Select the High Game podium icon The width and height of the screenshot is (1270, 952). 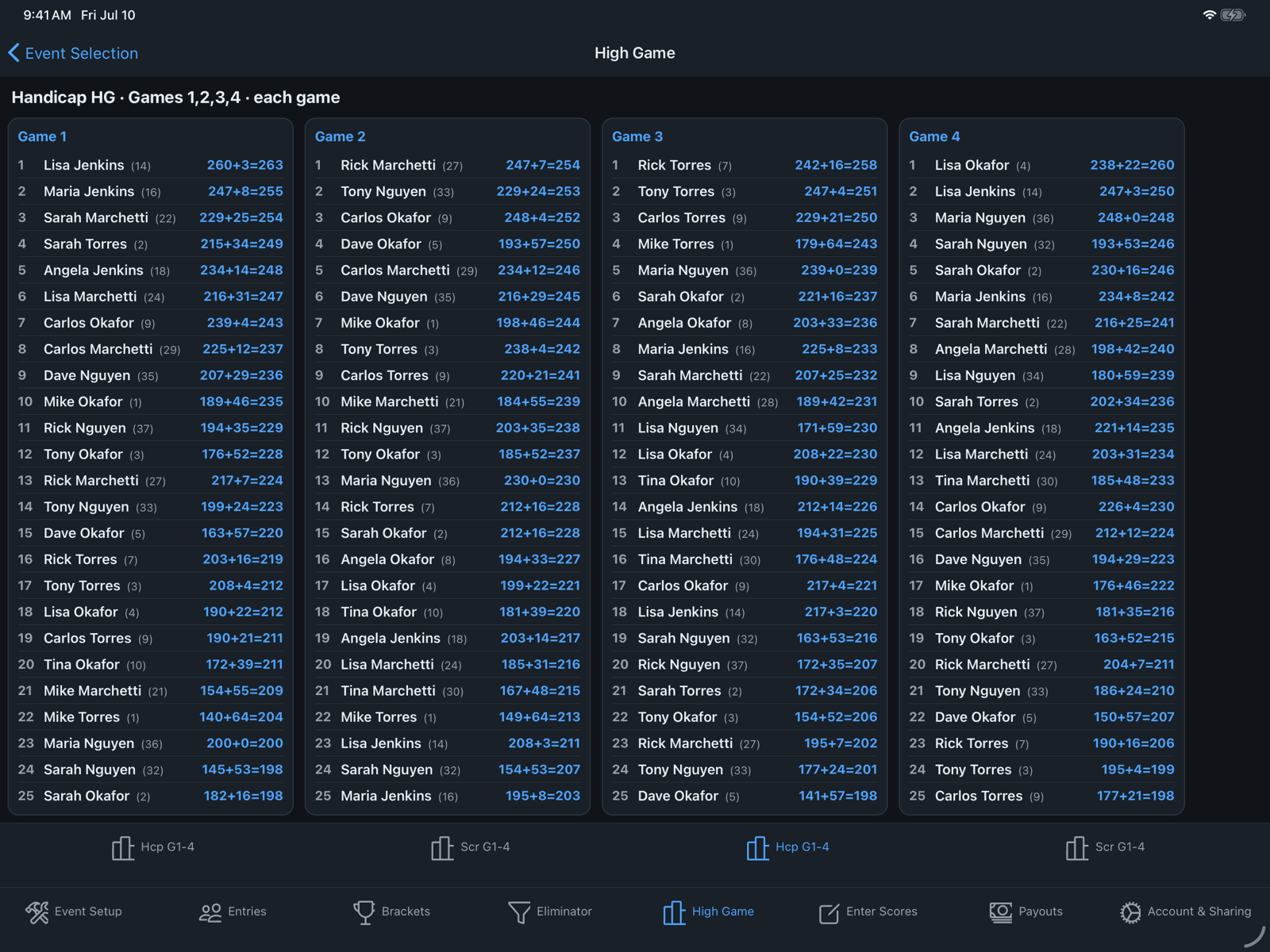(674, 912)
